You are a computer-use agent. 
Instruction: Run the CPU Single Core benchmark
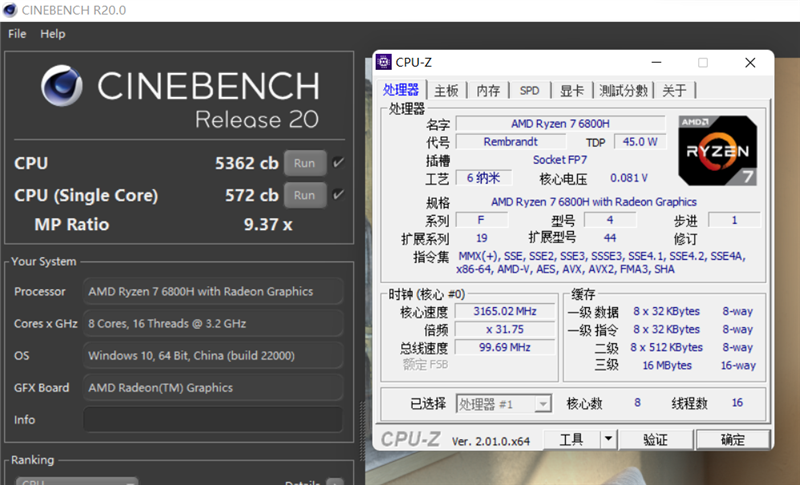[x=305, y=195]
